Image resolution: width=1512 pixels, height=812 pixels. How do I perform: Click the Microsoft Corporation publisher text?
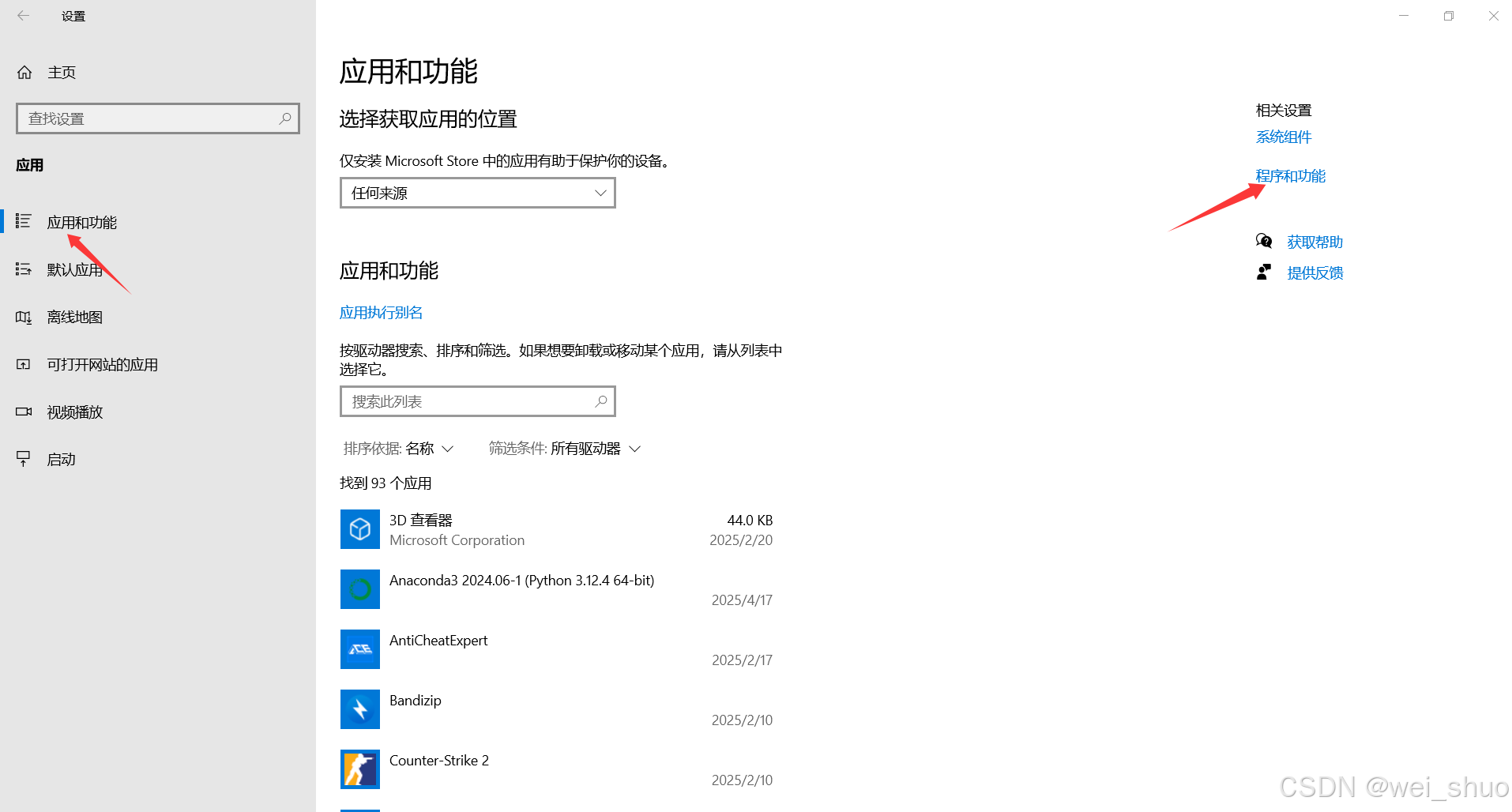(x=457, y=540)
